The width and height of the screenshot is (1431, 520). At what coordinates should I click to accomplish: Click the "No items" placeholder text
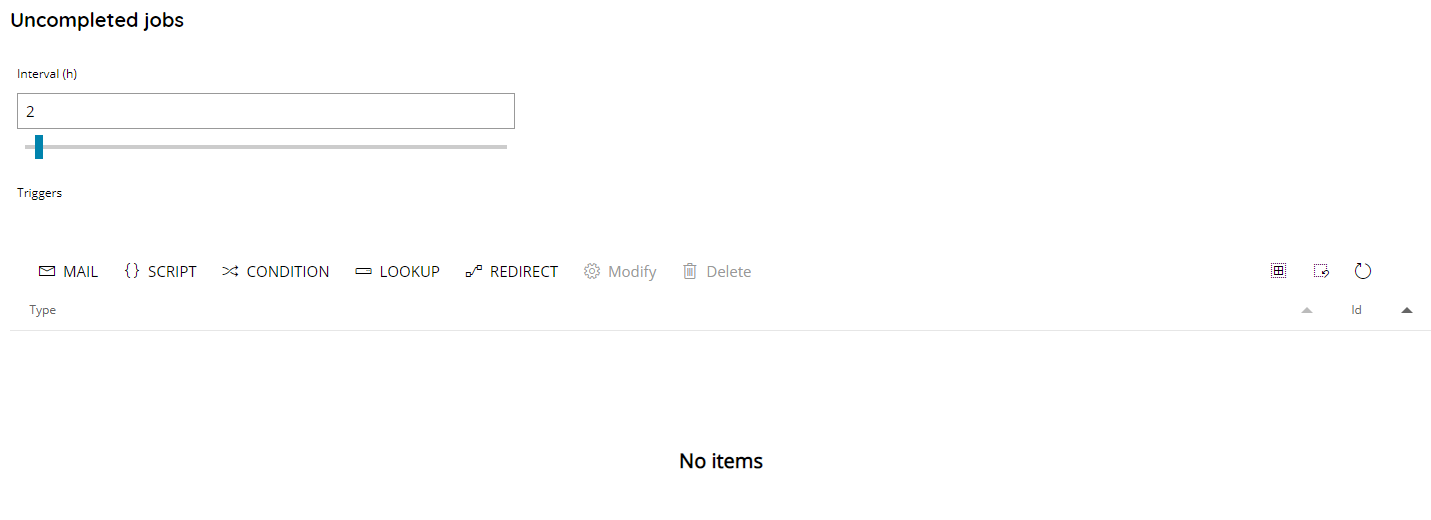click(x=721, y=461)
